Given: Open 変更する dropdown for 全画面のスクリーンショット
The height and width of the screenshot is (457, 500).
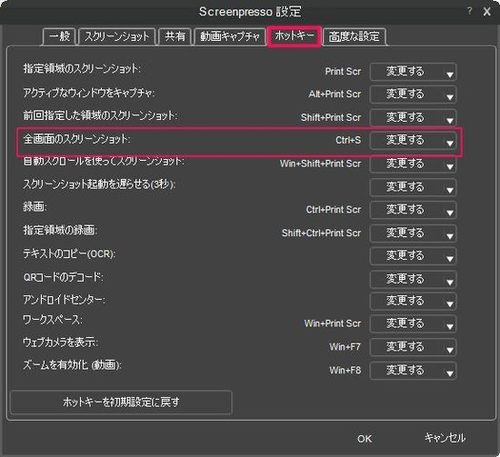Looking at the screenshot, I should (413, 140).
